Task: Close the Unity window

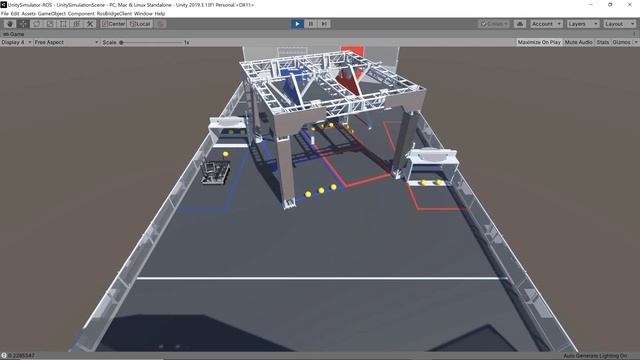Action: click(x=629, y=4)
